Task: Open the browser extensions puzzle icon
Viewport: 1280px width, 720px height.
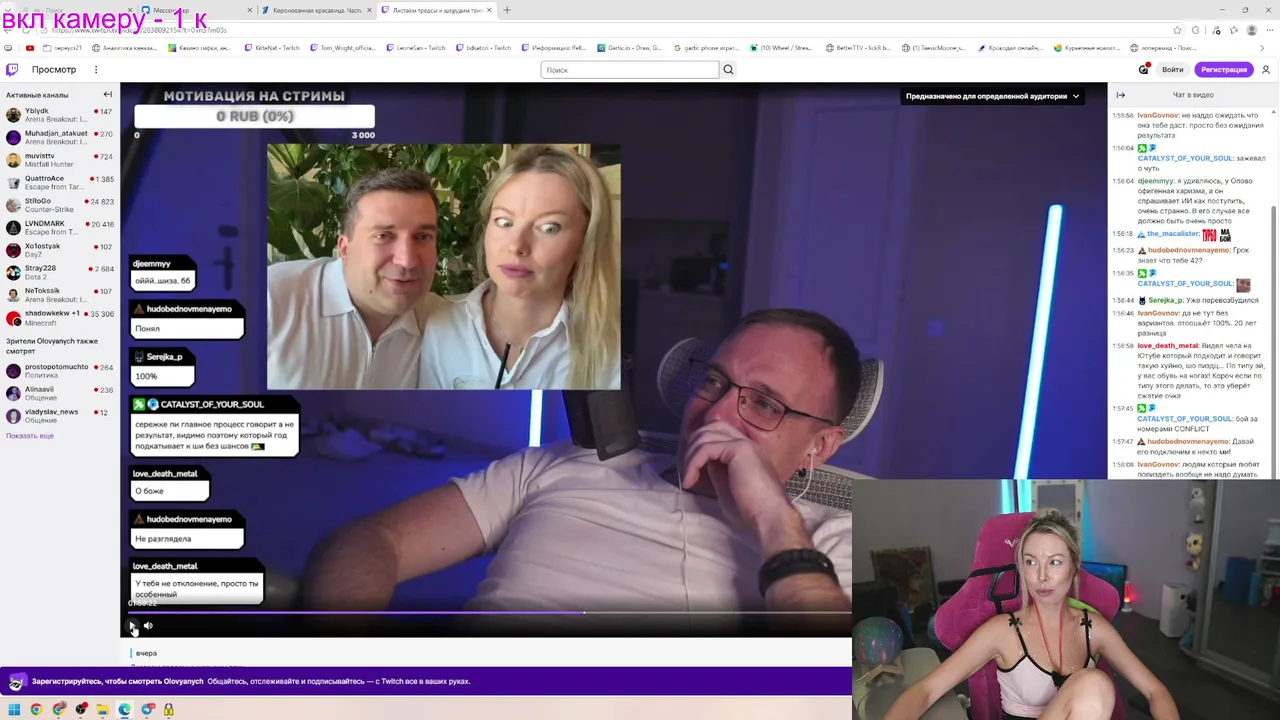Action: [x=1195, y=30]
